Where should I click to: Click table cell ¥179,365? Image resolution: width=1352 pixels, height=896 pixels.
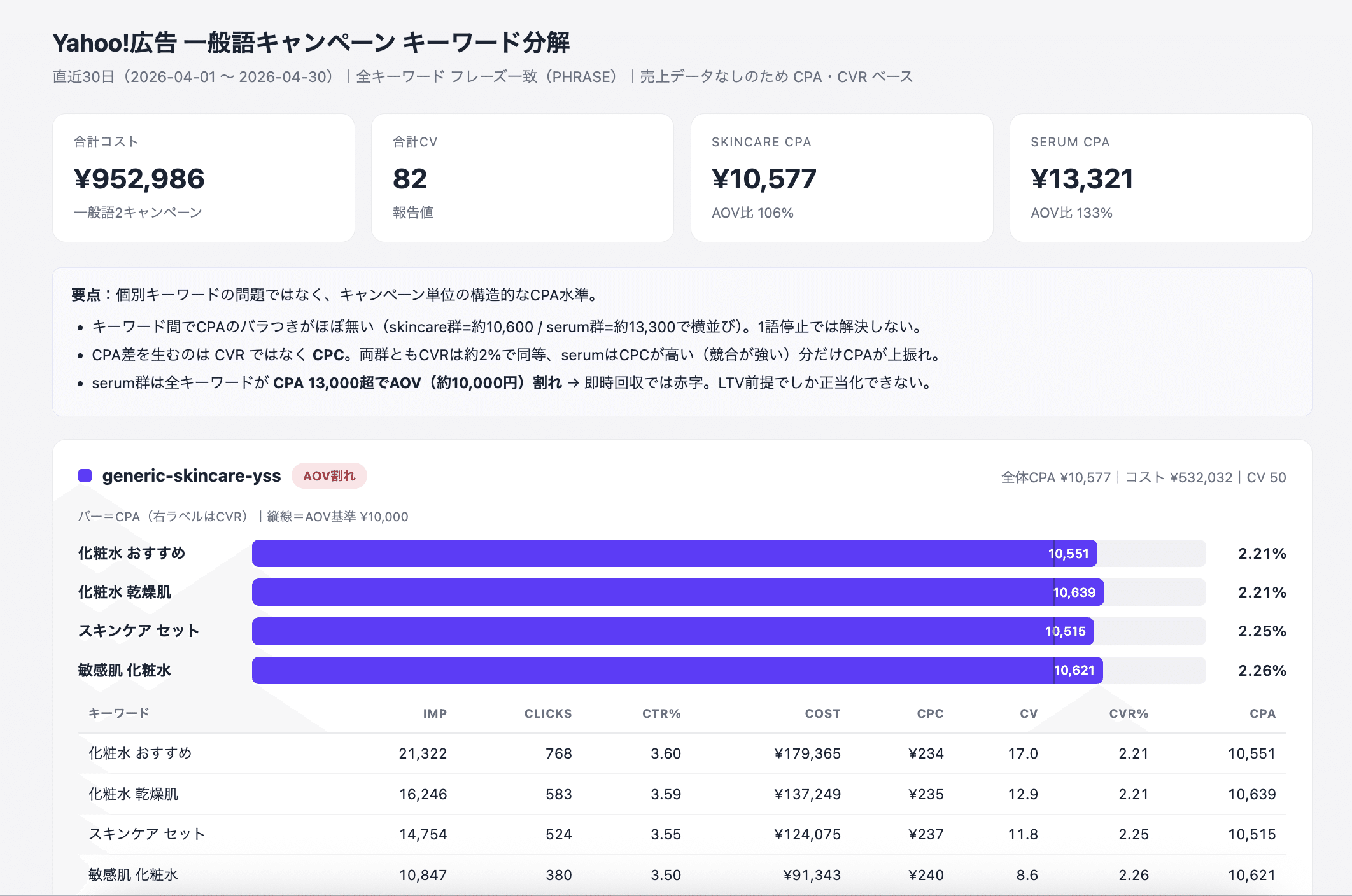pos(807,753)
